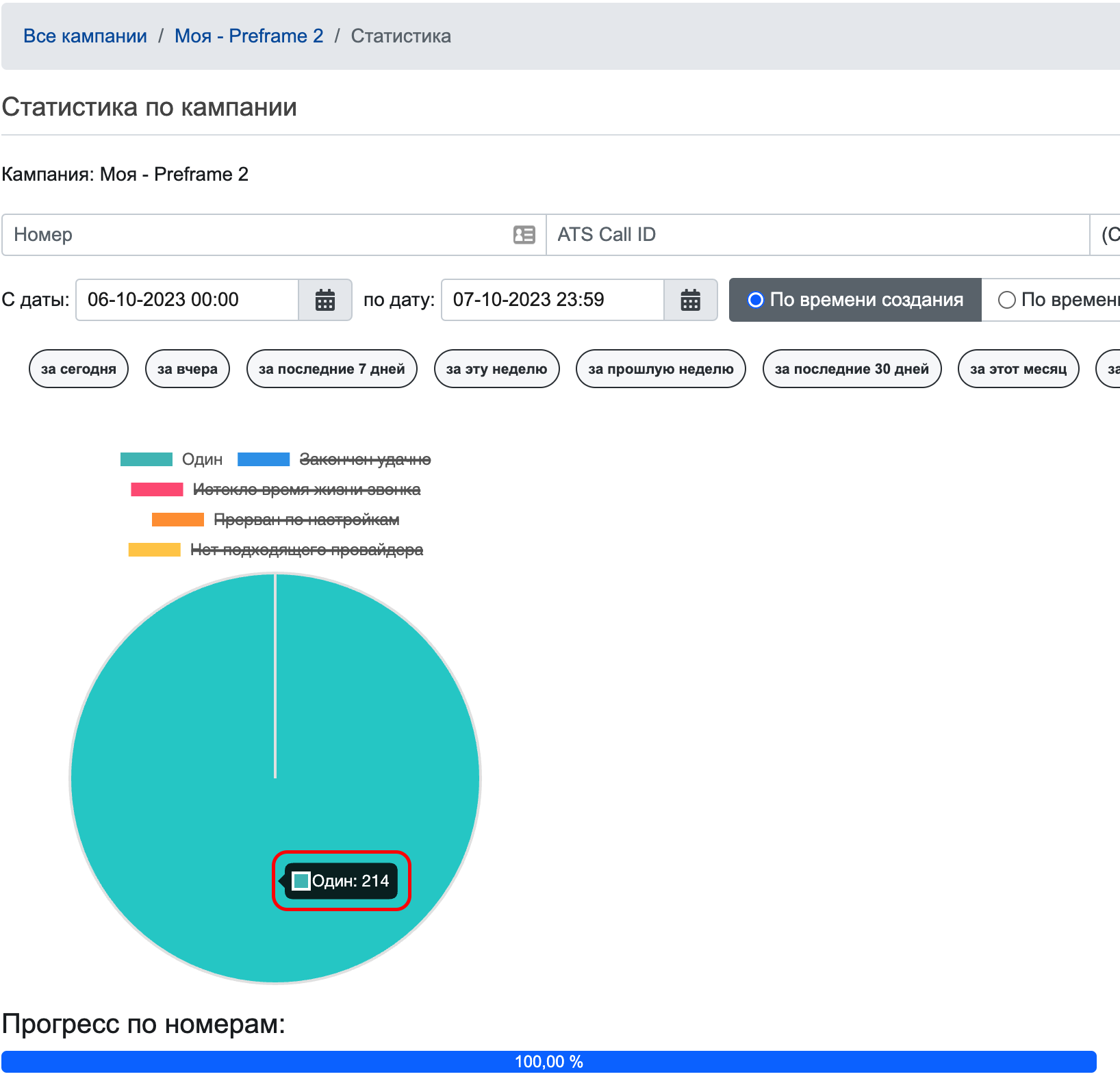The image size is (1120, 1083).
Task: Apply the 'за вчера' date filter
Action: pos(187,369)
